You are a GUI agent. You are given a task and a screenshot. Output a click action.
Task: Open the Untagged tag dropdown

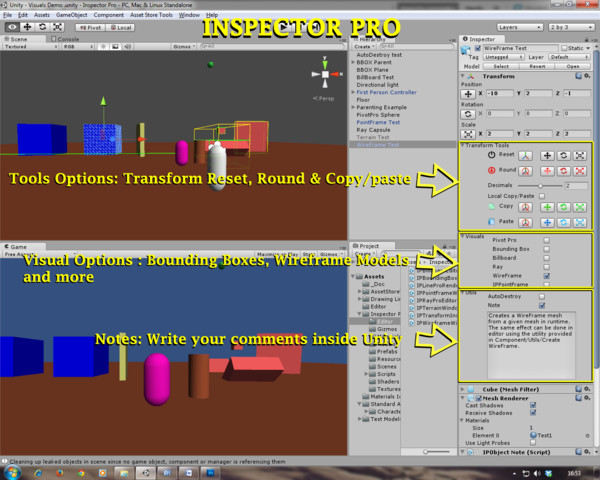point(503,57)
